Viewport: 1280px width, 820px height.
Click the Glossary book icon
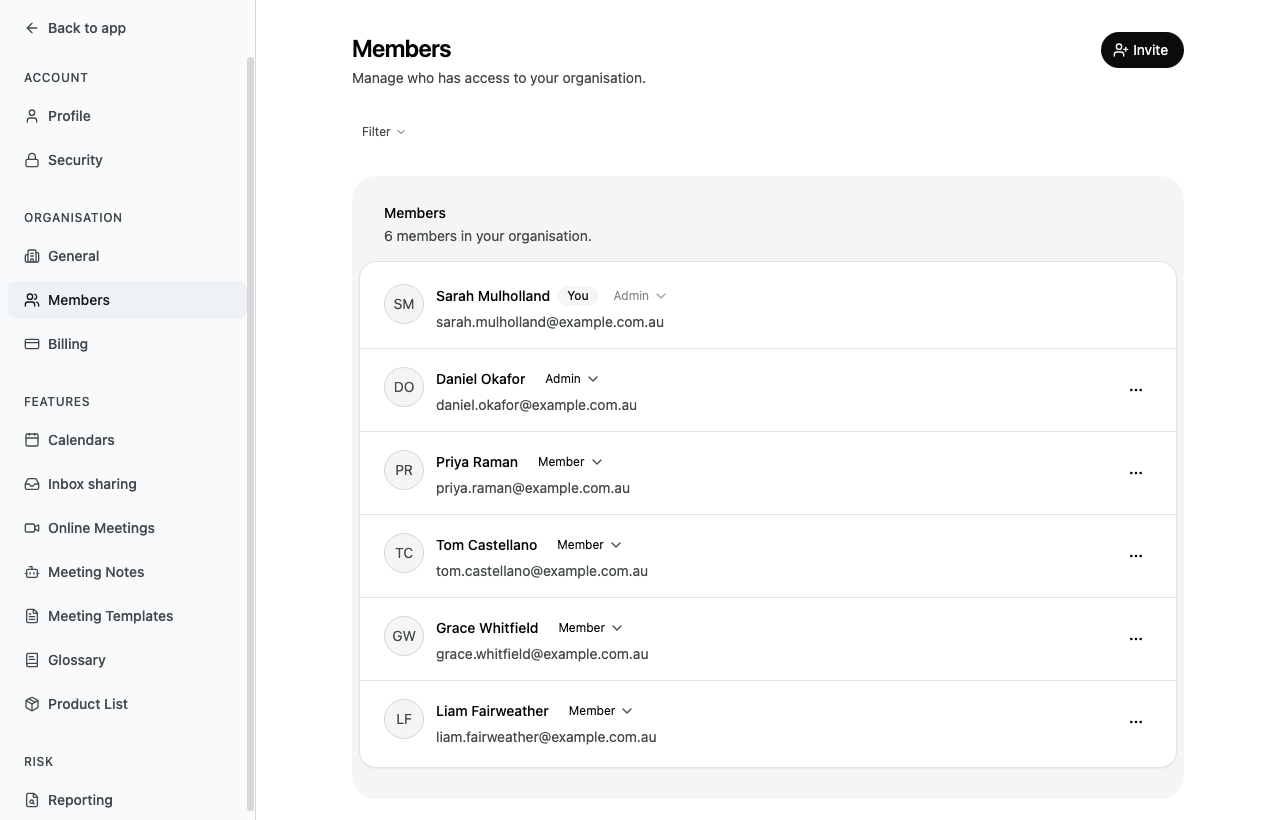click(32, 660)
